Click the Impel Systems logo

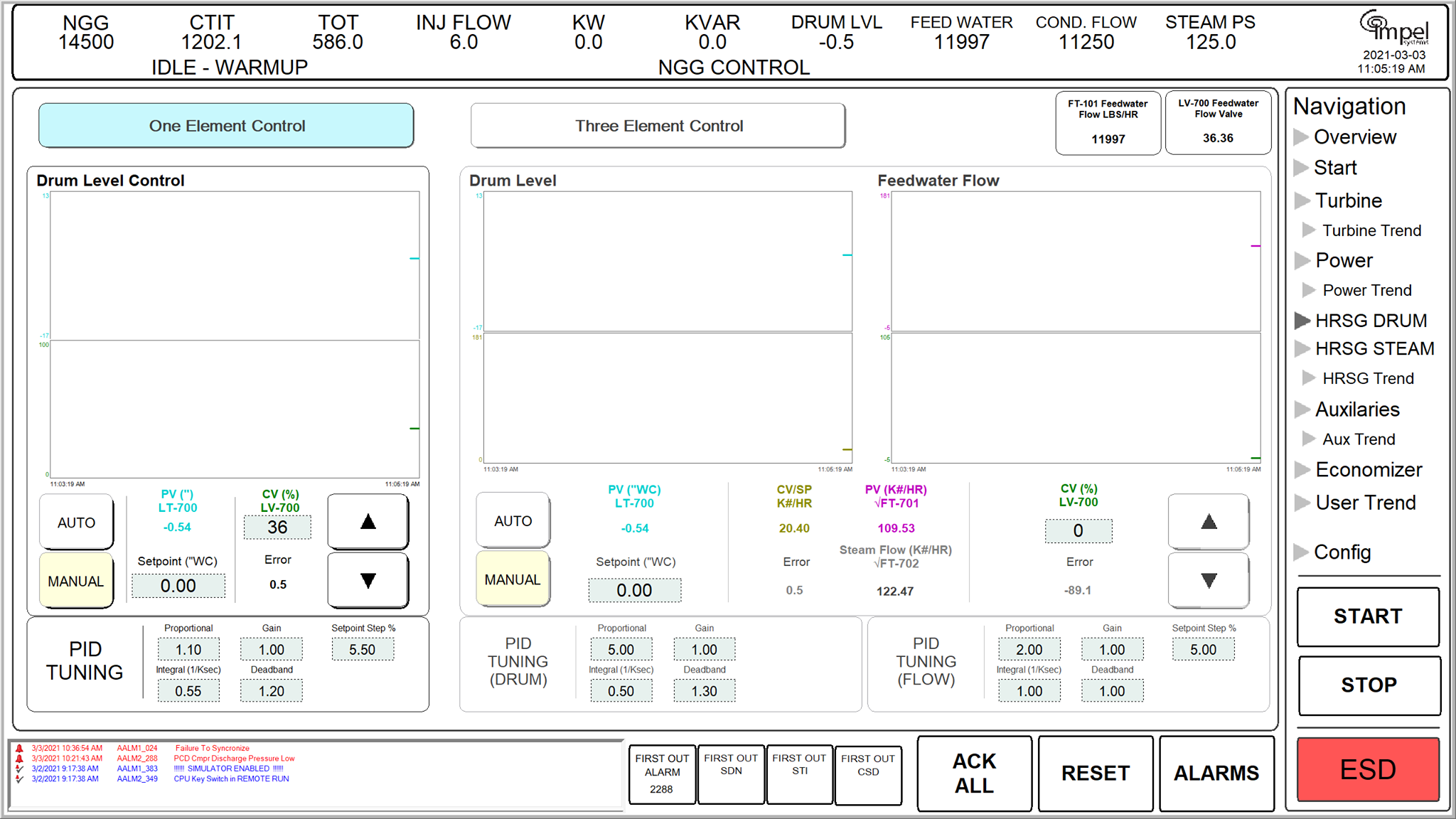(1393, 28)
